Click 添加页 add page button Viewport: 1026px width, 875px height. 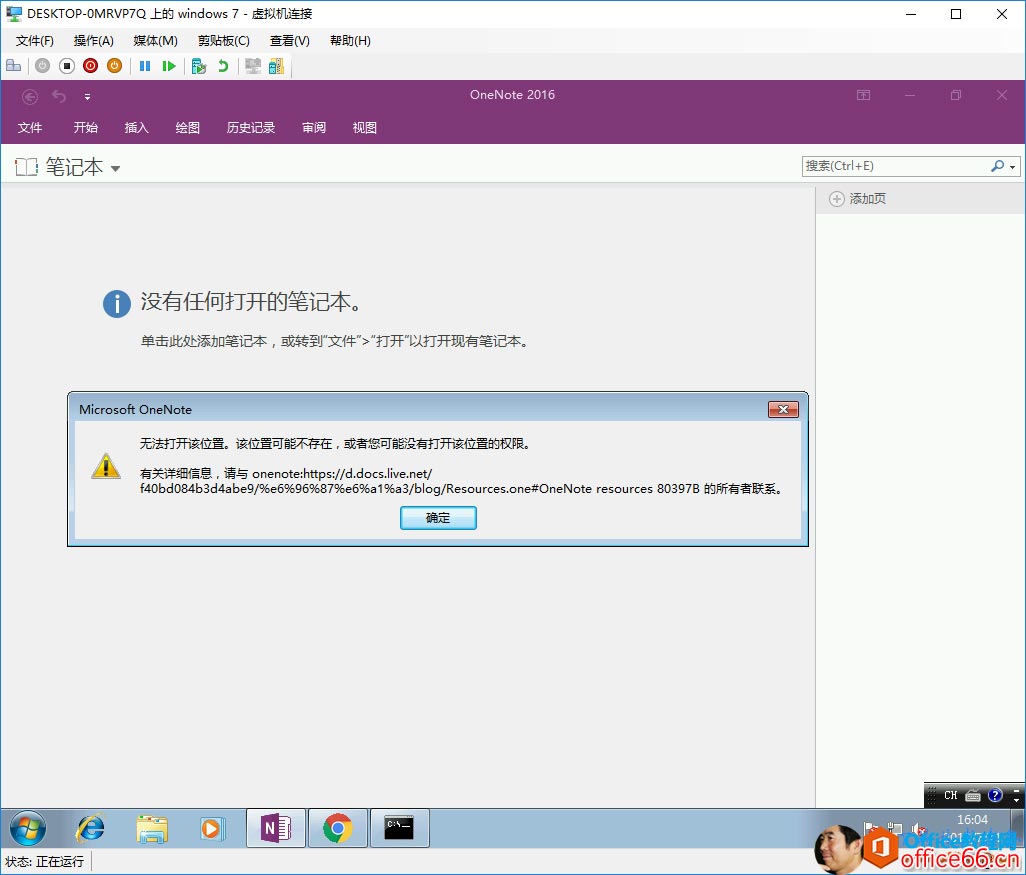pyautogui.click(x=858, y=199)
